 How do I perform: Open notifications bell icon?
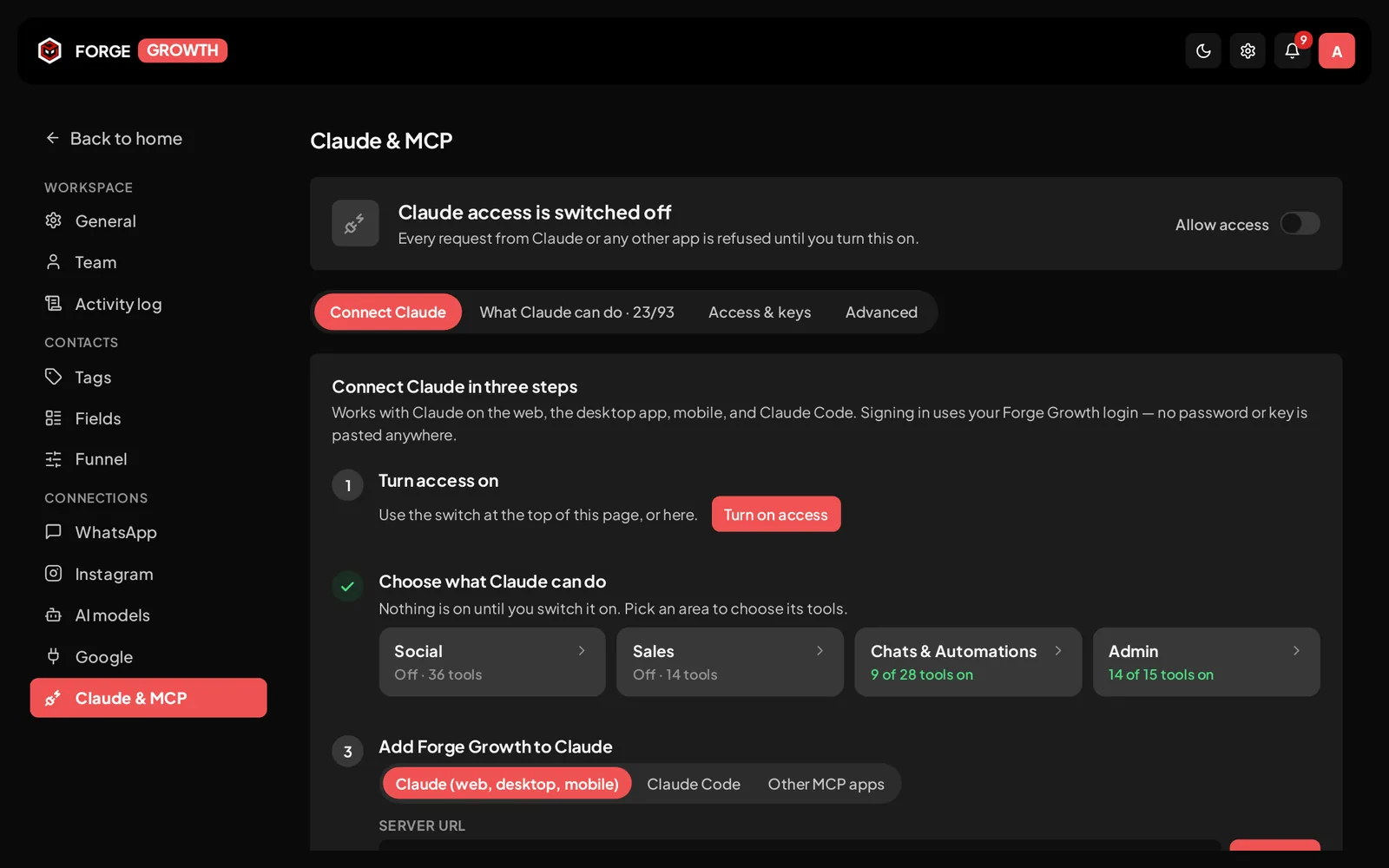coord(1292,51)
